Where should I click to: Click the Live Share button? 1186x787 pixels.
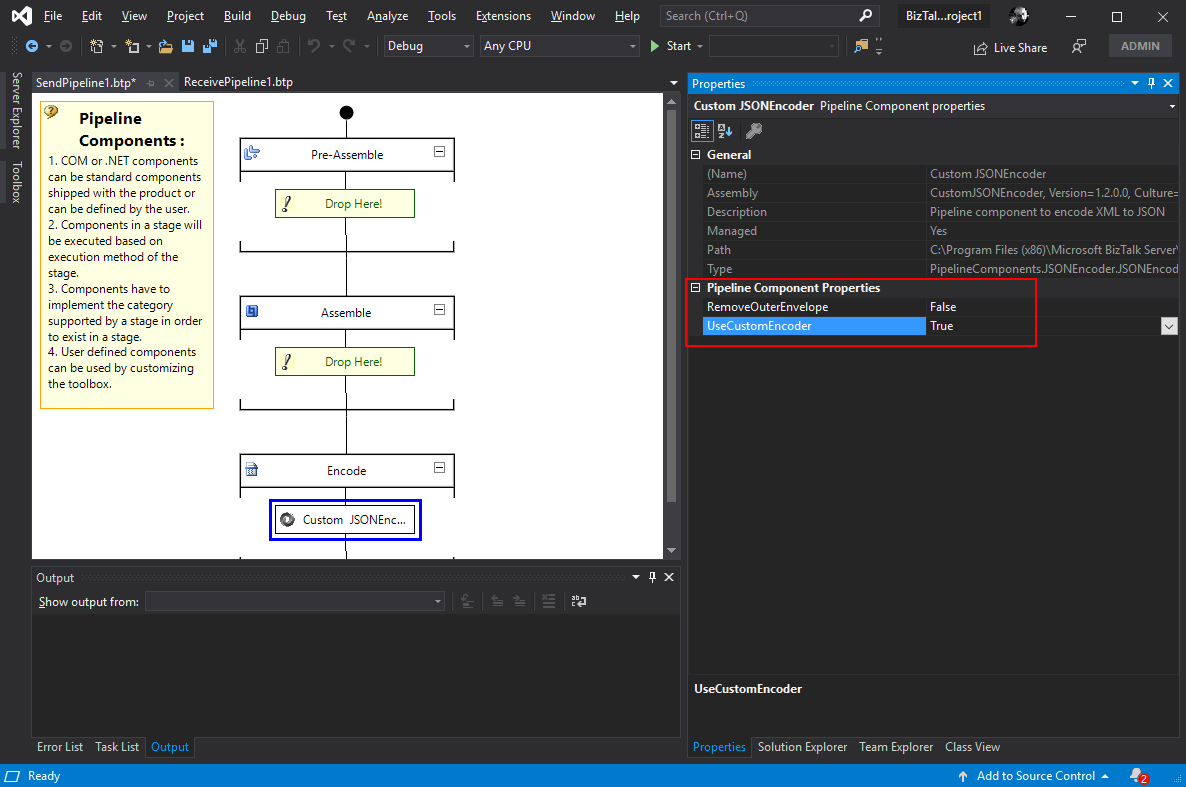1009,47
